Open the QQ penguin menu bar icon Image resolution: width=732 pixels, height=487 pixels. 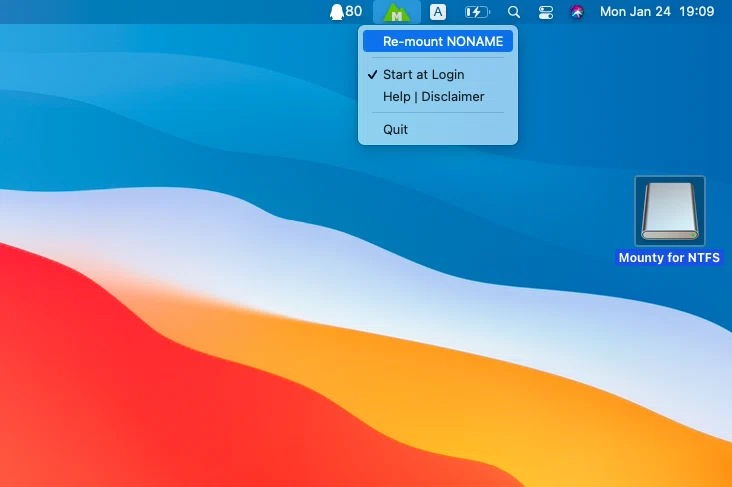(x=345, y=12)
